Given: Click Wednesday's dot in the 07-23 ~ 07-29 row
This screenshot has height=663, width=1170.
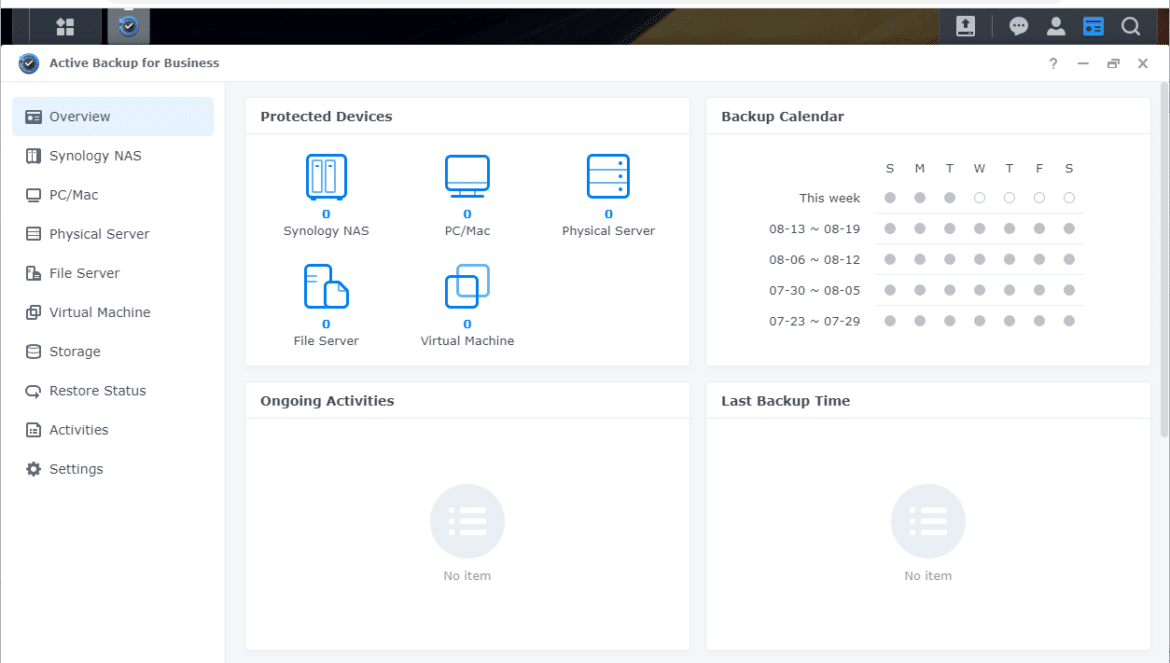Looking at the screenshot, I should 980,321.
